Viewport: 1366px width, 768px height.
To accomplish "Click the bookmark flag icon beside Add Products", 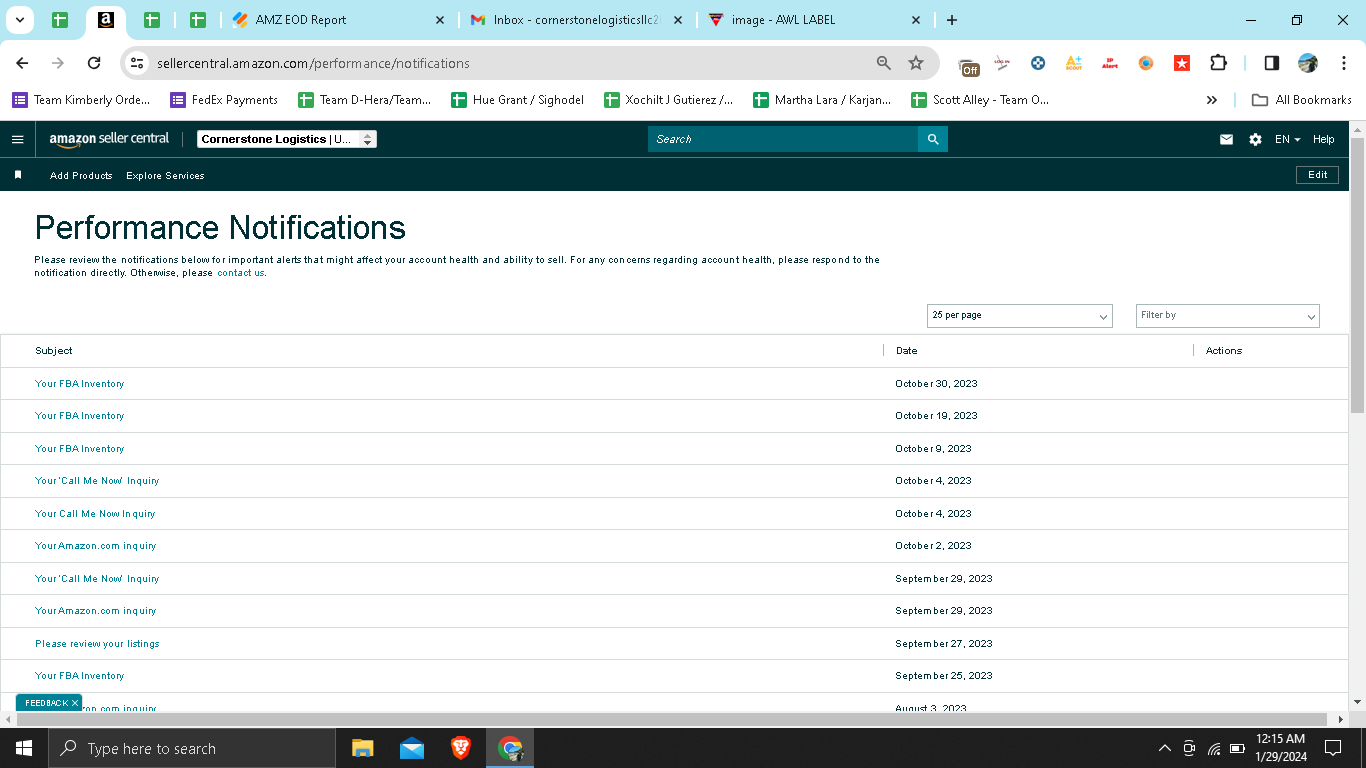I will tap(18, 175).
